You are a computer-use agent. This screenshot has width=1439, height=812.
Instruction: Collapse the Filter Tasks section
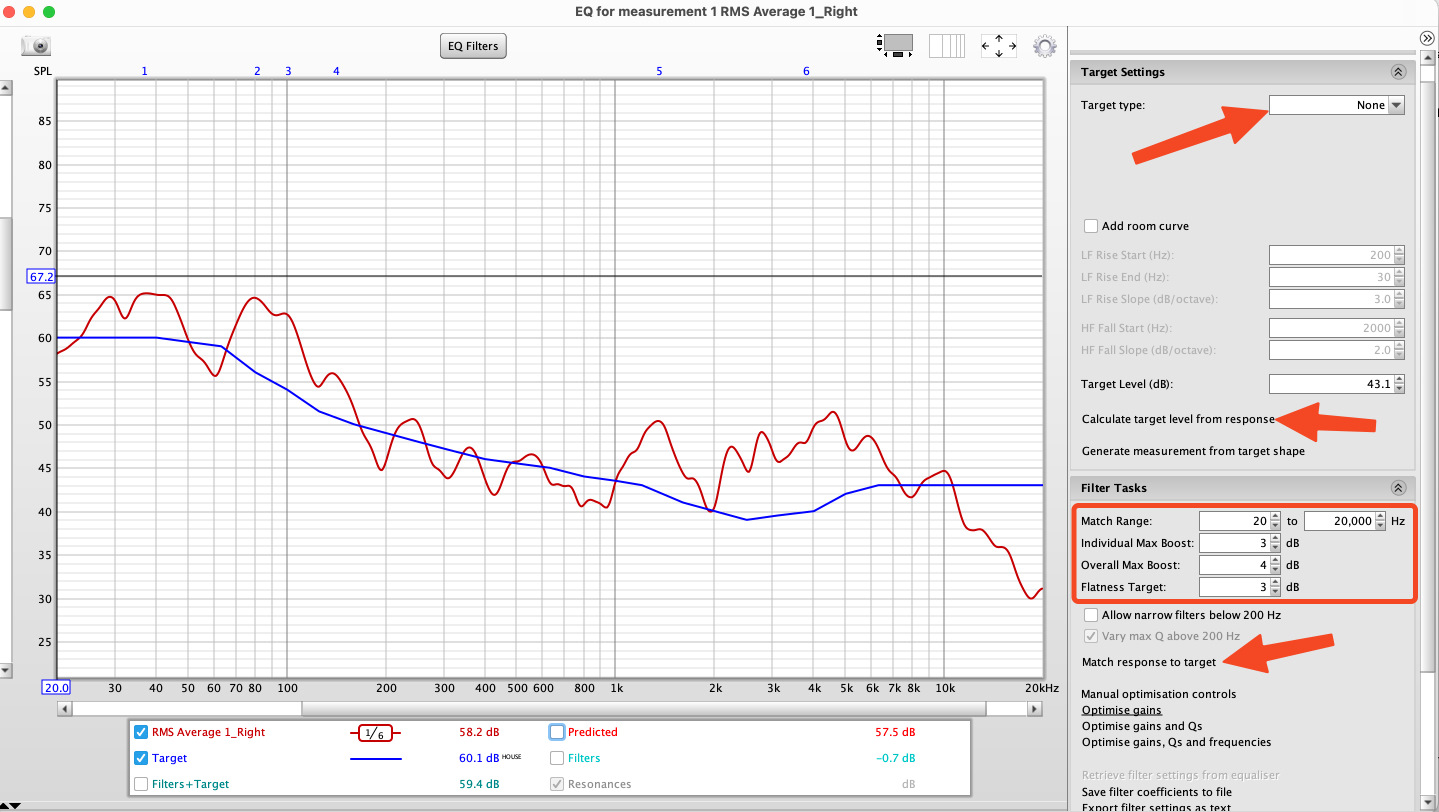click(1398, 488)
